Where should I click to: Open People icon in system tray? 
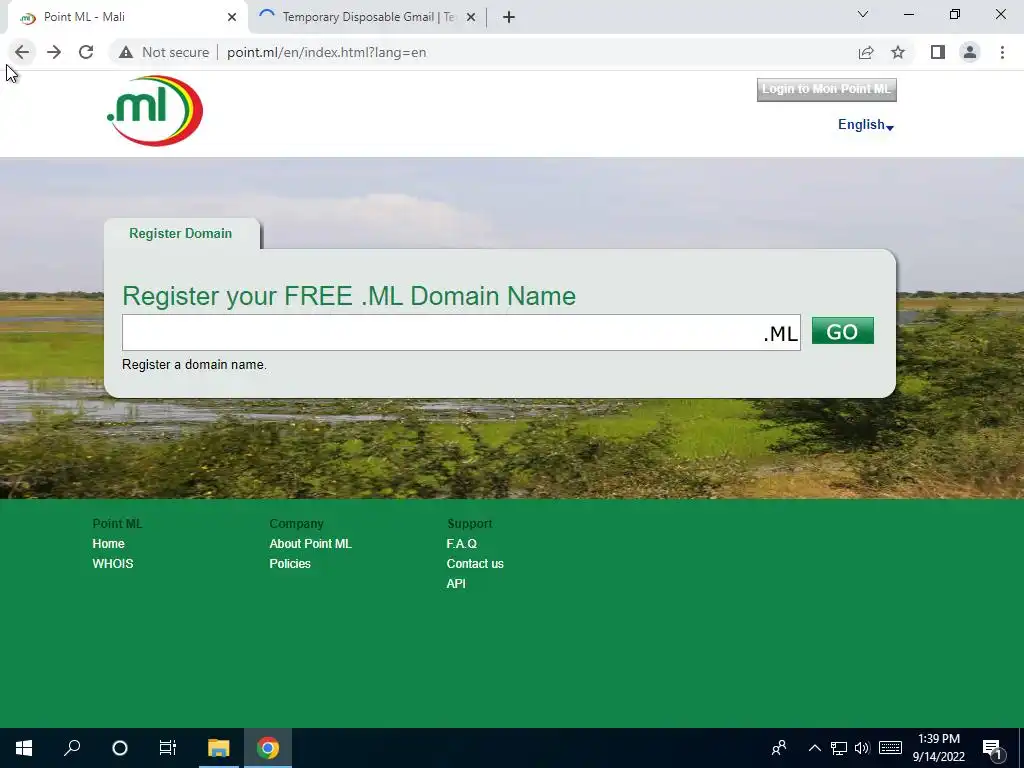tap(778, 748)
